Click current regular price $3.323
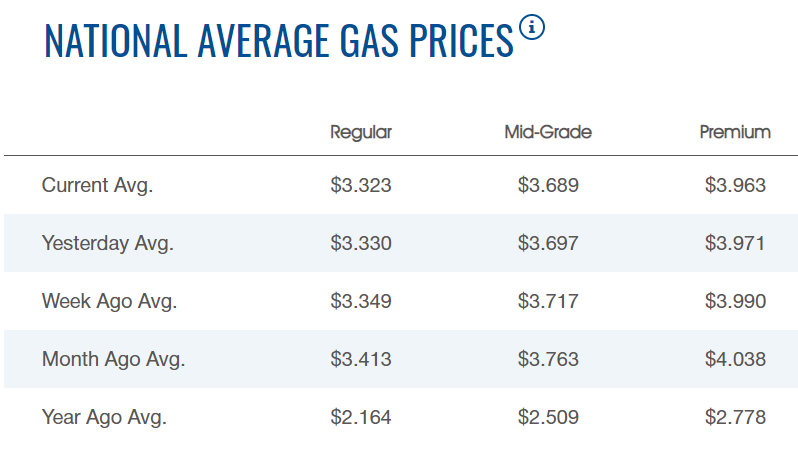This screenshot has width=798, height=472. click(x=361, y=185)
